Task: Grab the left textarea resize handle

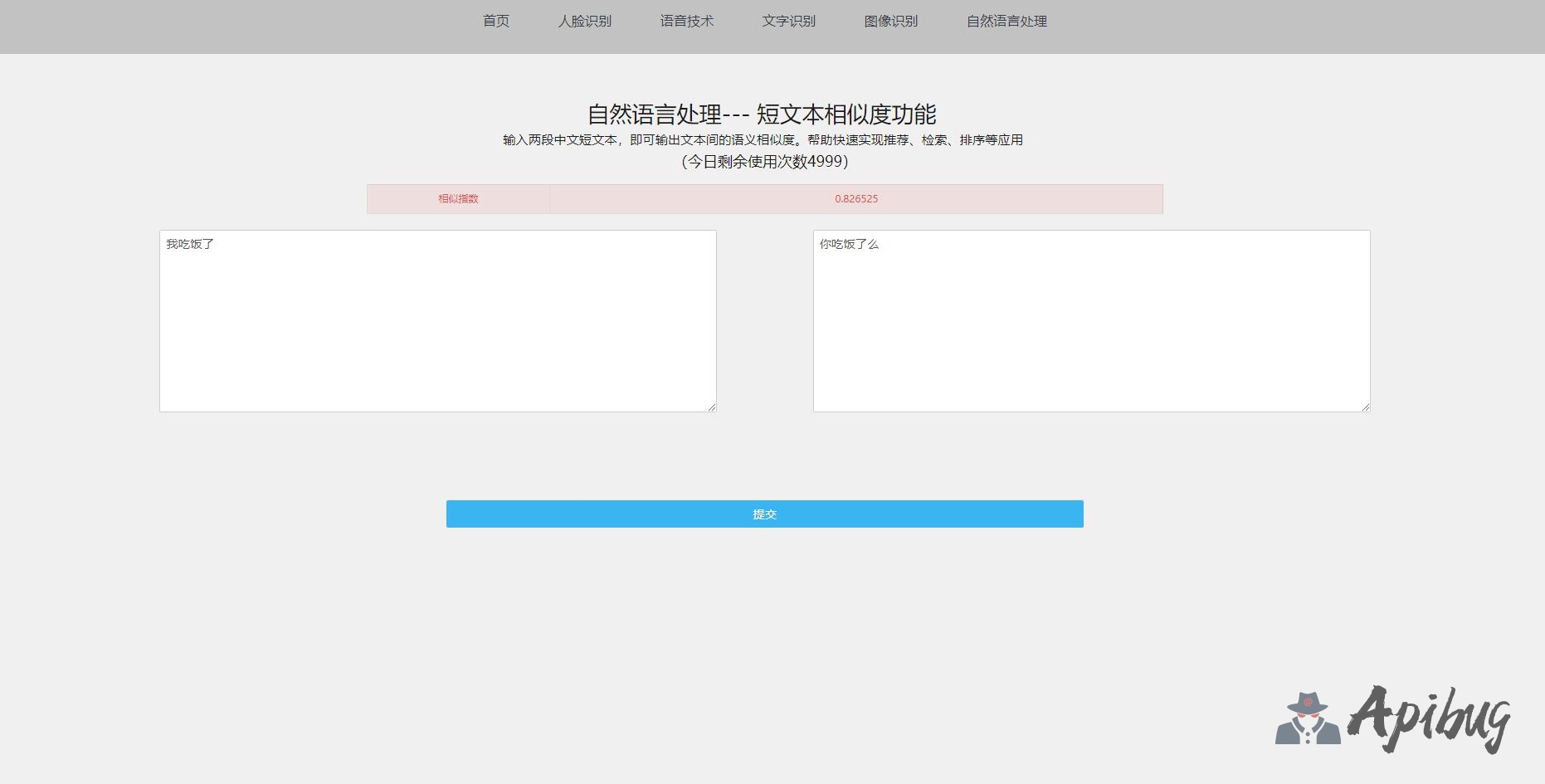Action: (712, 407)
